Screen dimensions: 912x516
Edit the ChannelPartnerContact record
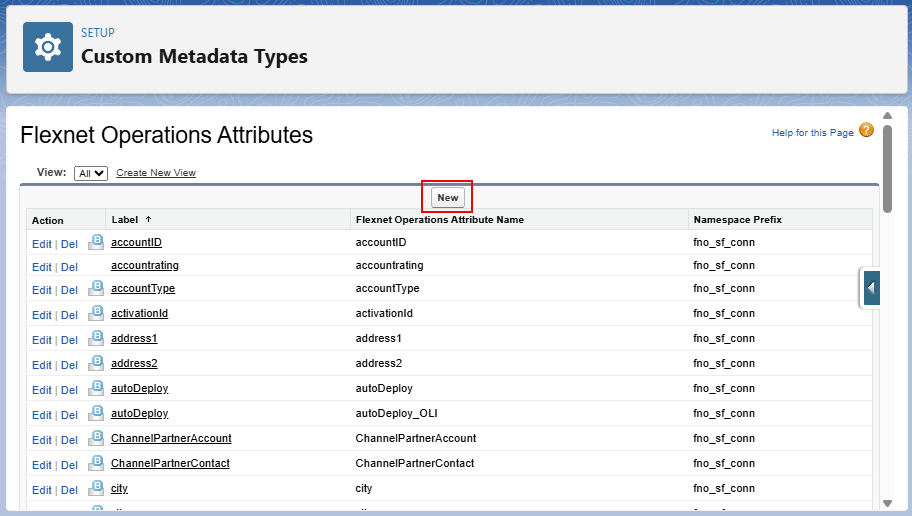coord(42,465)
